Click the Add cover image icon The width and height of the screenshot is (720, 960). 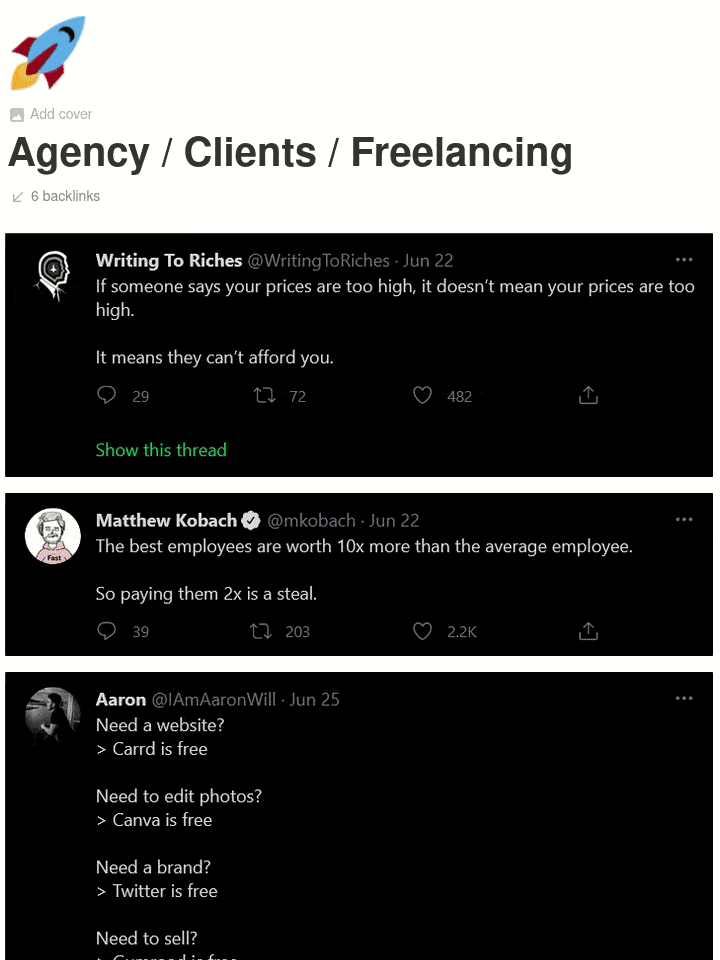(x=17, y=114)
